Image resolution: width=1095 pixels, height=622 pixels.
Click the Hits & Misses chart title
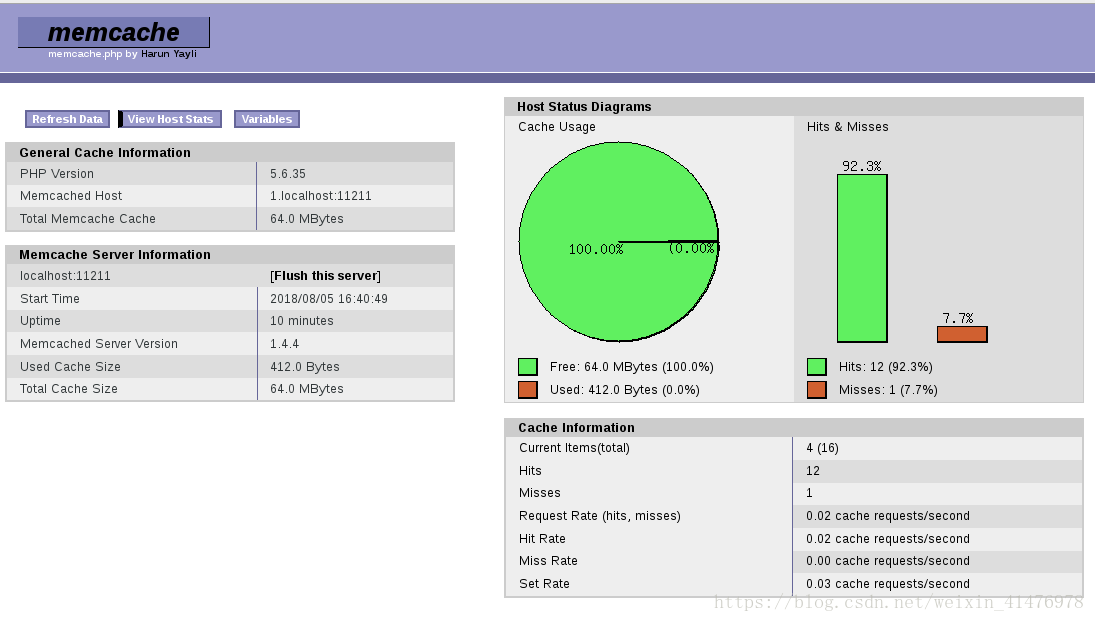848,127
